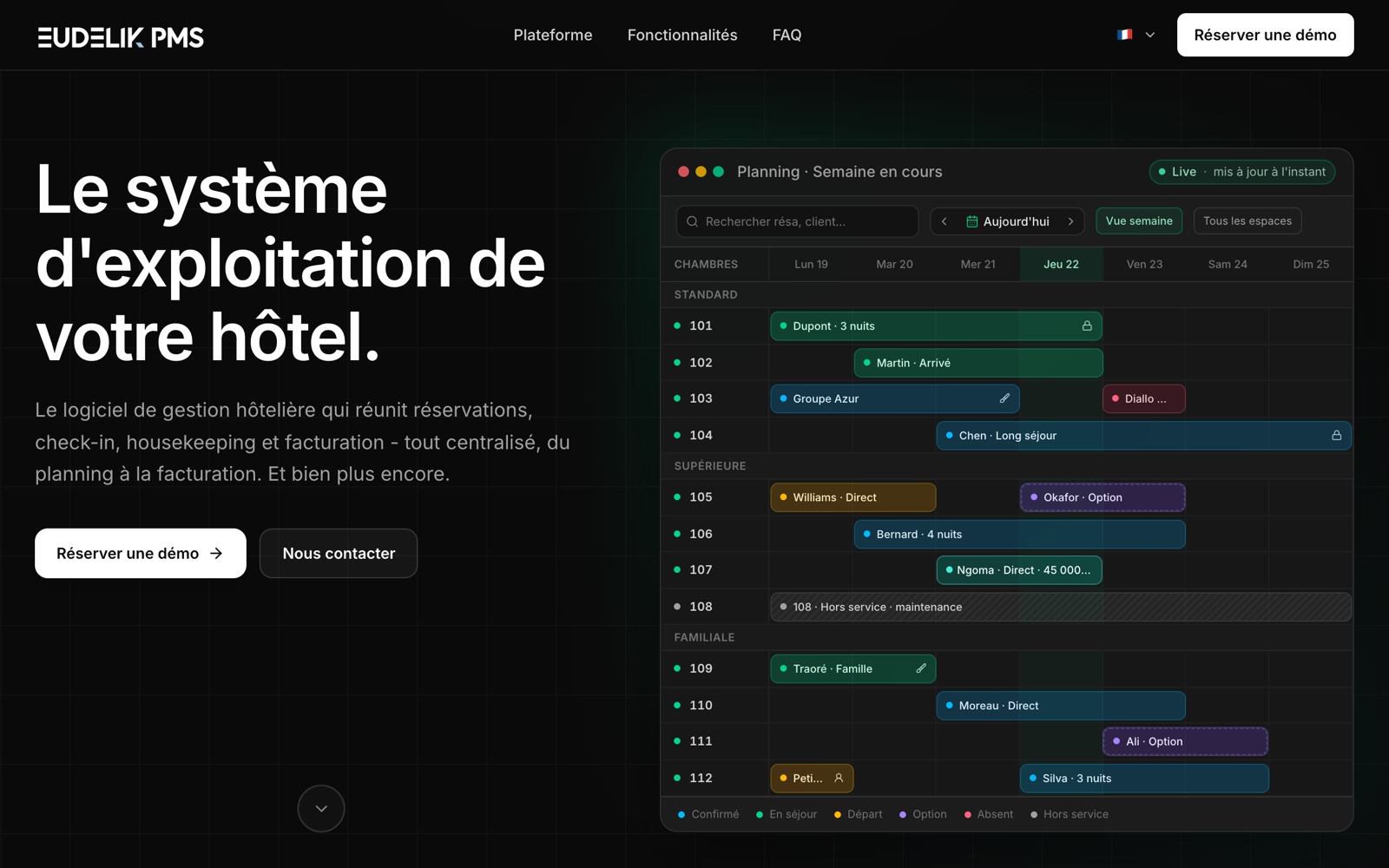
Task: Click the lock icon on Chen booking
Action: coord(1337,435)
